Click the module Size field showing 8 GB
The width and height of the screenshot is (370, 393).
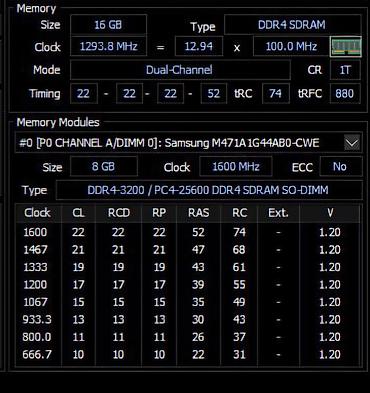[104, 166]
